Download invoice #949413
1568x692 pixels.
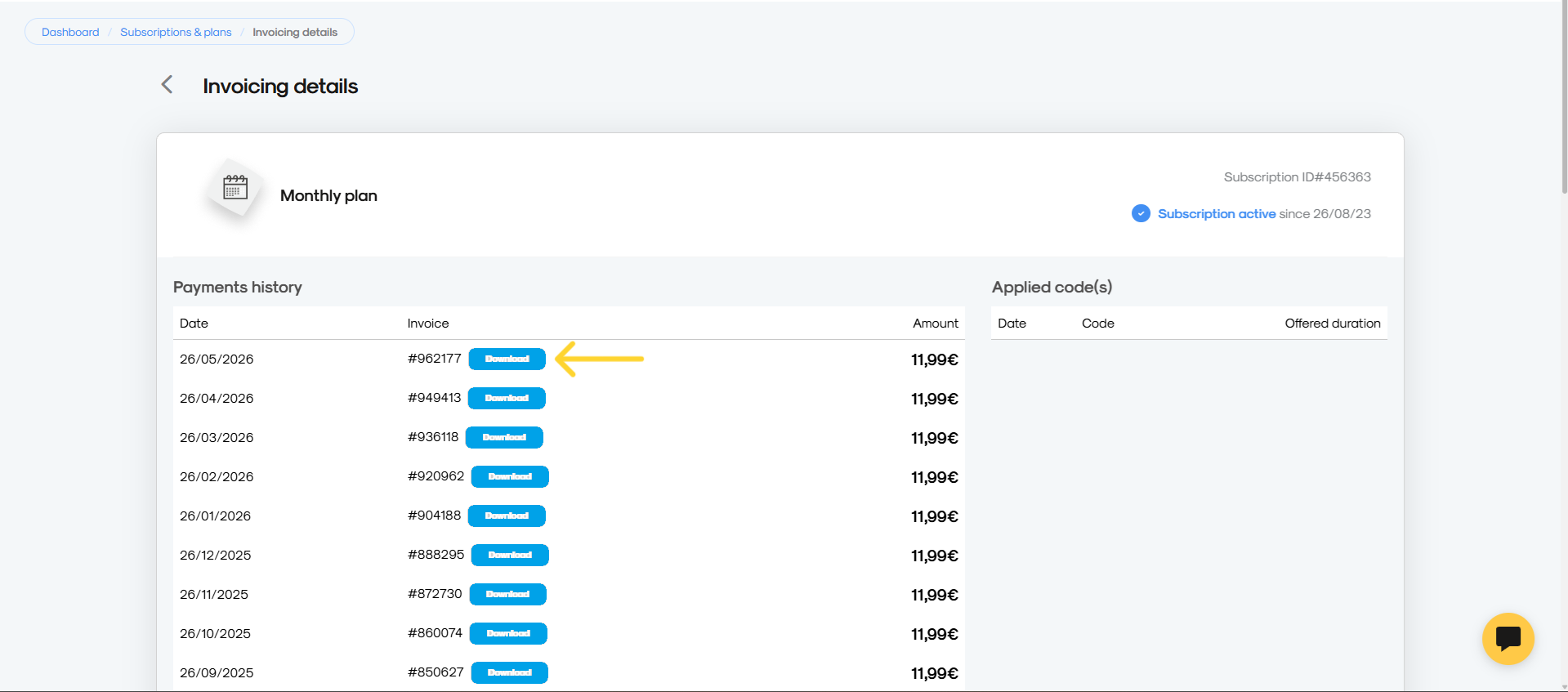(x=507, y=398)
